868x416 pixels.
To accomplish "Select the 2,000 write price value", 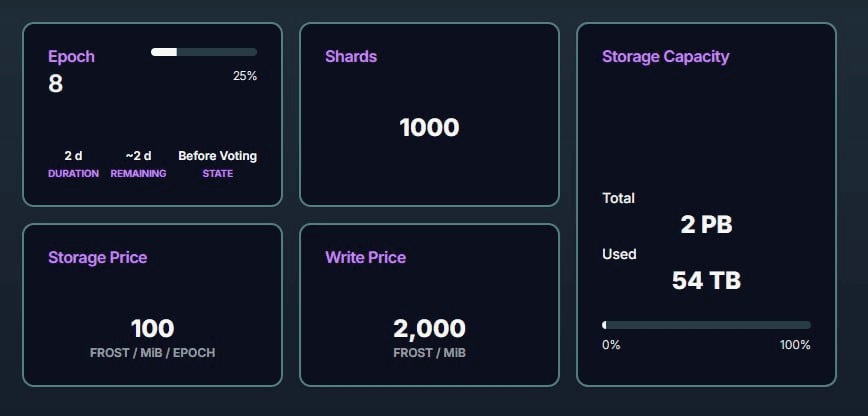I will coord(429,328).
